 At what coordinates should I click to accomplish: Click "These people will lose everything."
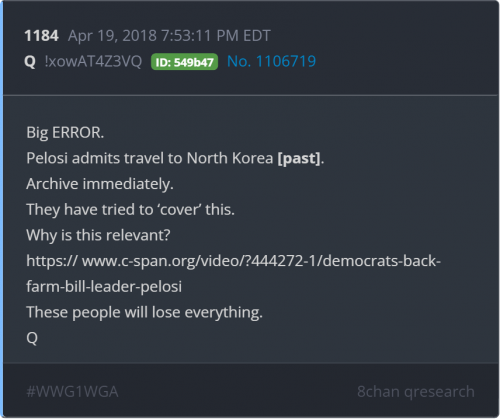[x=144, y=313]
